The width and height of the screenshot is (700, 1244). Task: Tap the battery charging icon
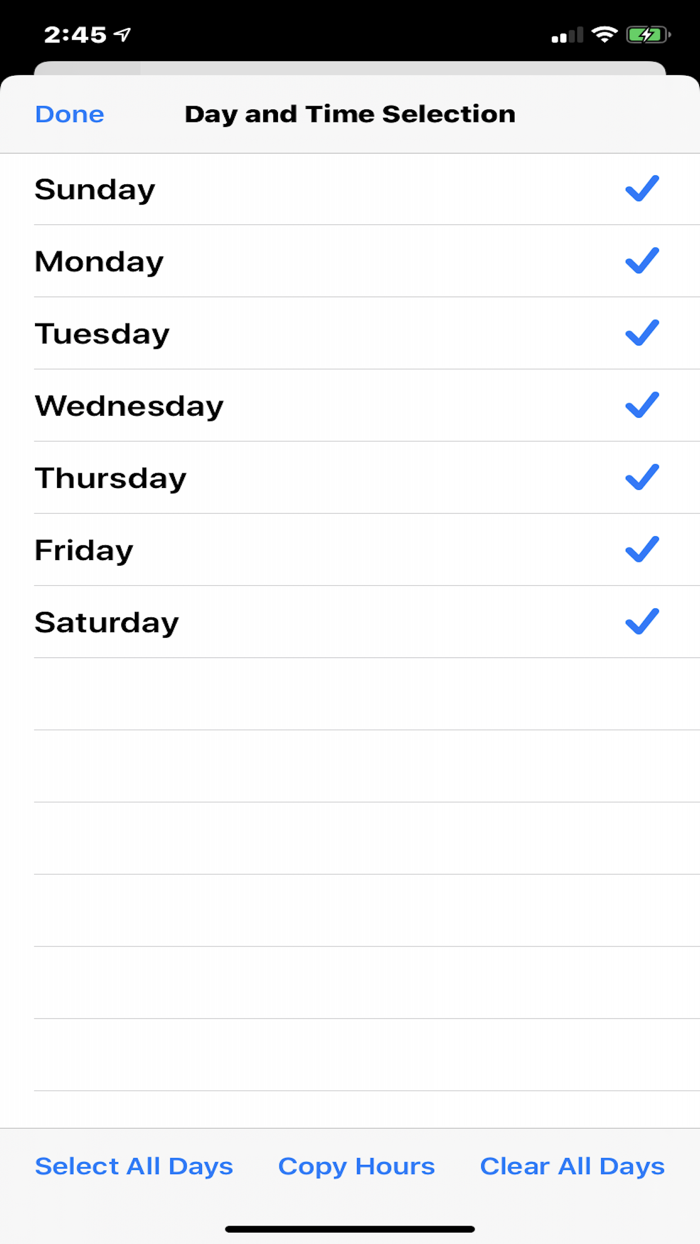click(x=648, y=35)
